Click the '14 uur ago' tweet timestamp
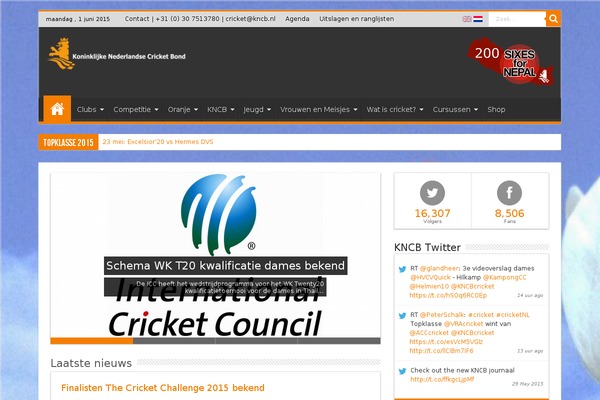Image resolution: width=600 pixels, height=400 pixels. (x=530, y=295)
